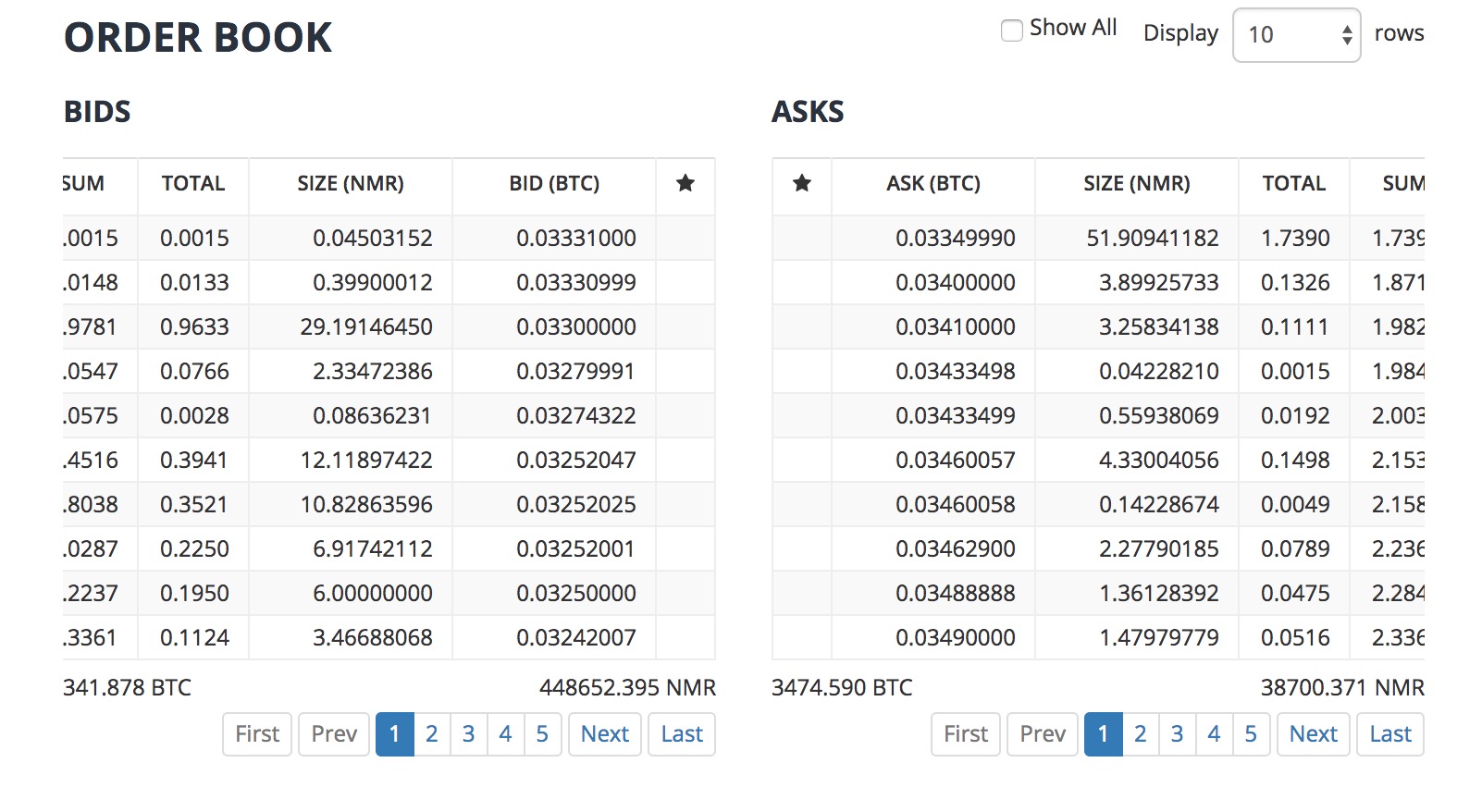
Task: Click bid total value 0.9633
Action: [194, 327]
